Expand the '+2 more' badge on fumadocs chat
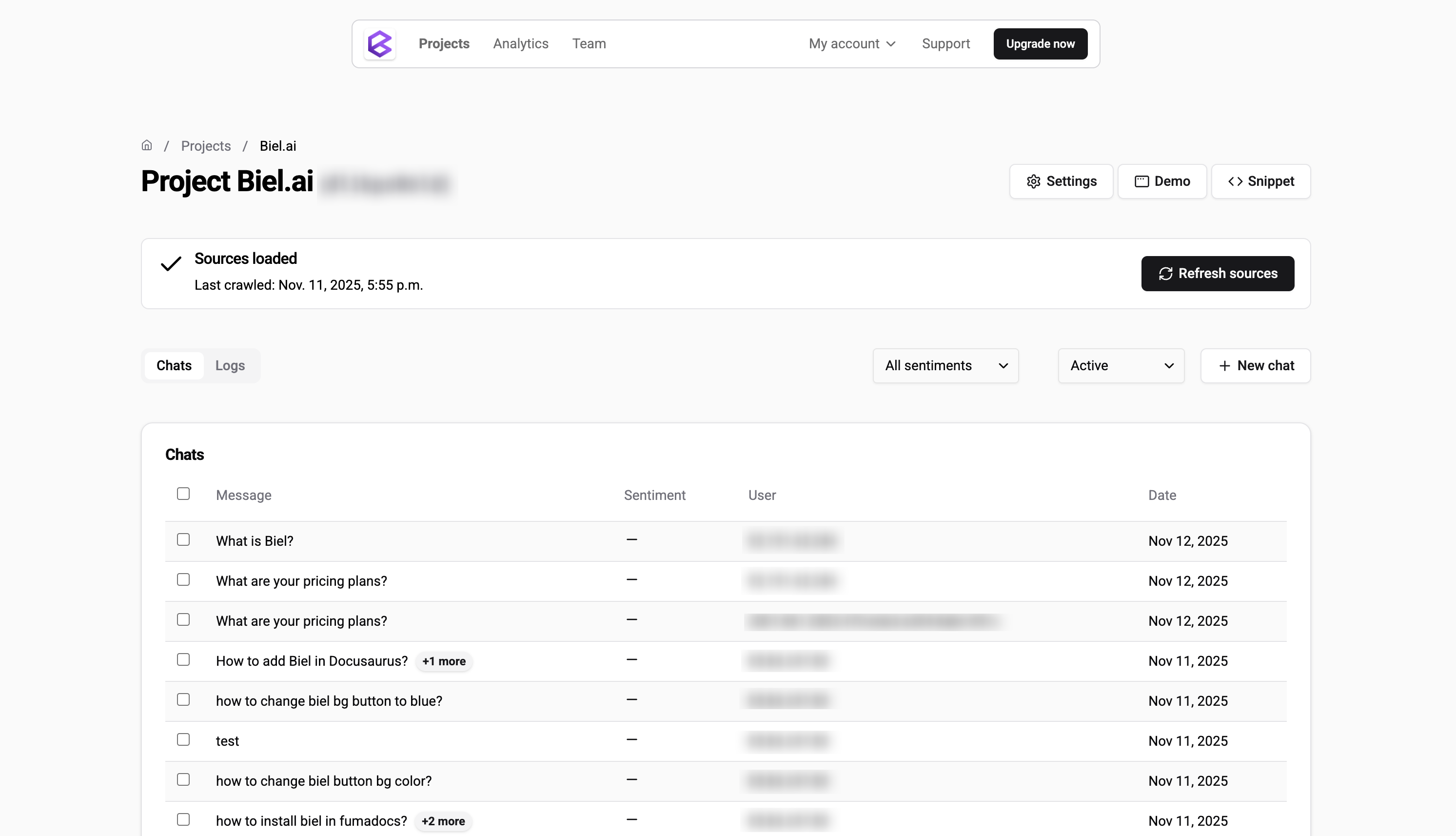 click(443, 821)
